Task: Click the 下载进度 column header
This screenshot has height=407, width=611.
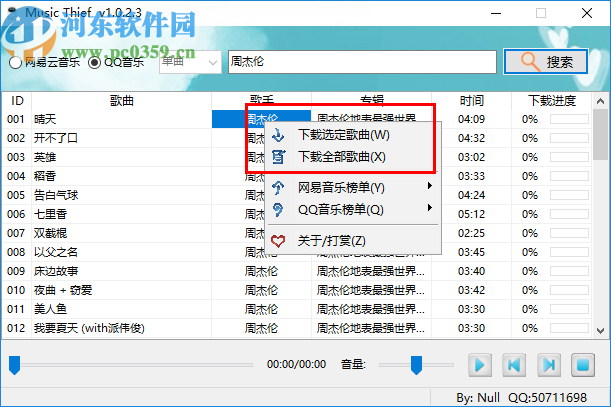Action: (552, 101)
